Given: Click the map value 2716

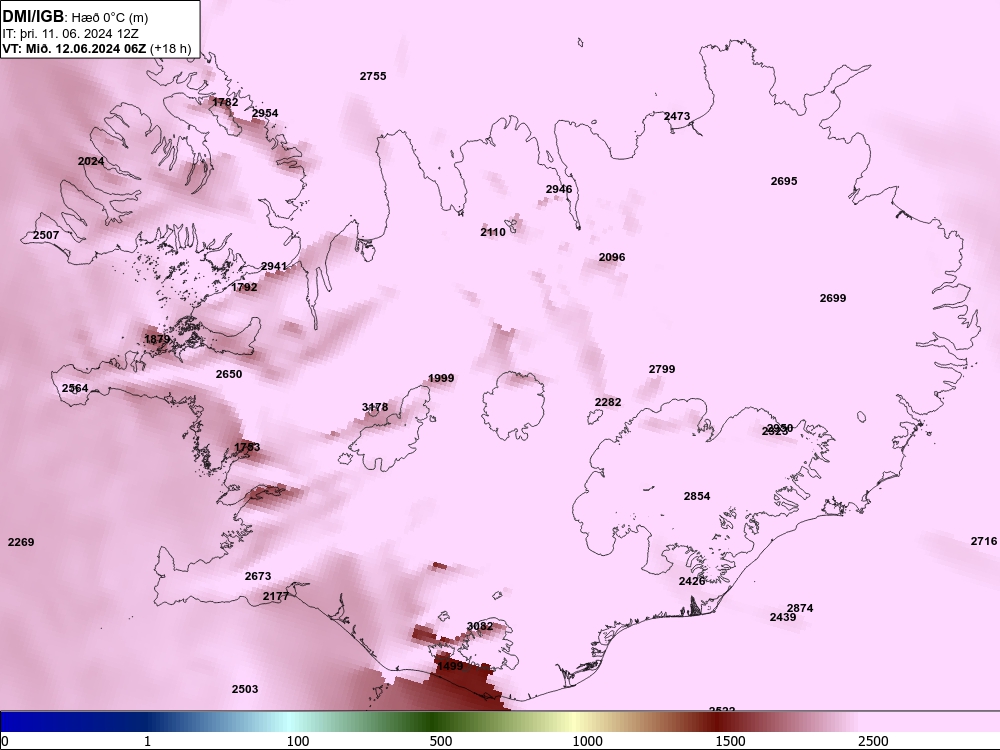Looking at the screenshot, I should click(x=983, y=541).
